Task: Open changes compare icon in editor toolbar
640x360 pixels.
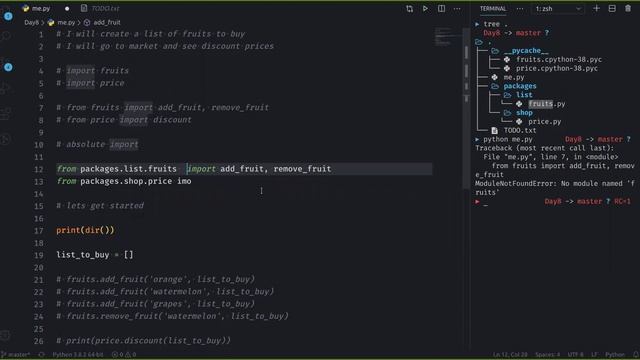Action: [409, 9]
